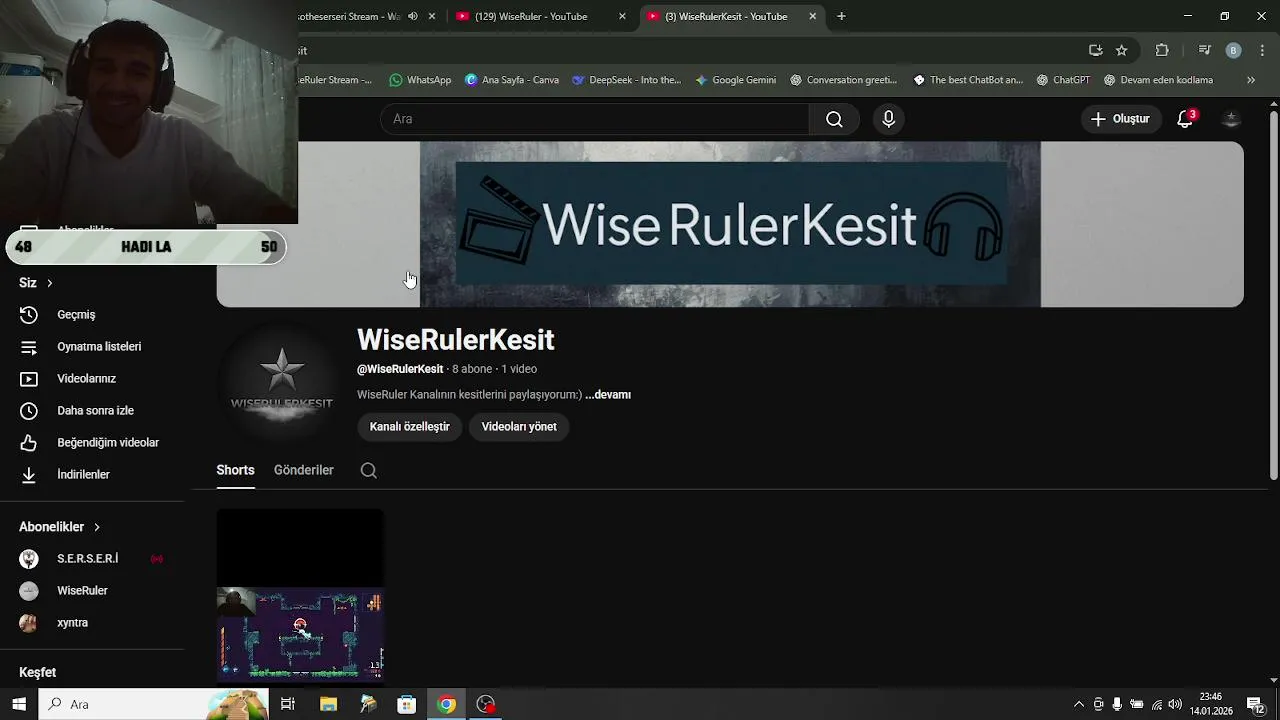Open Daha sonra izle watch later

(93, 411)
